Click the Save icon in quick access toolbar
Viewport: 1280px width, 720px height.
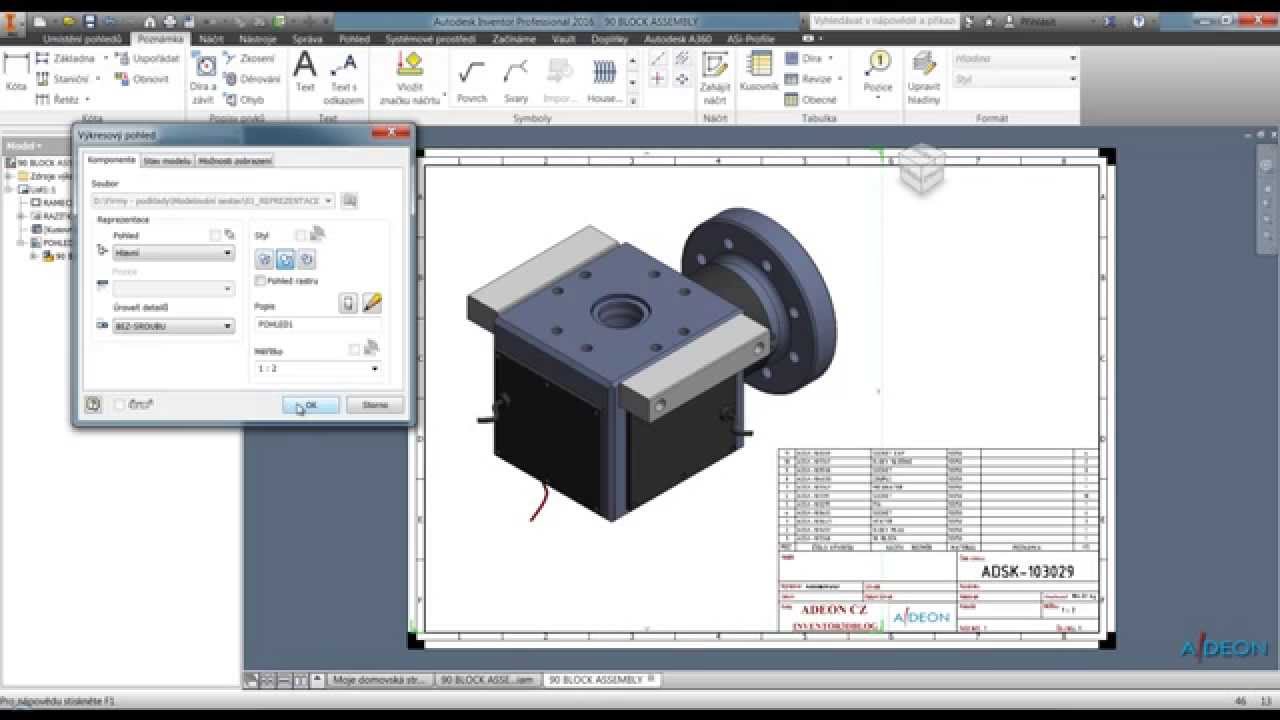pos(90,21)
